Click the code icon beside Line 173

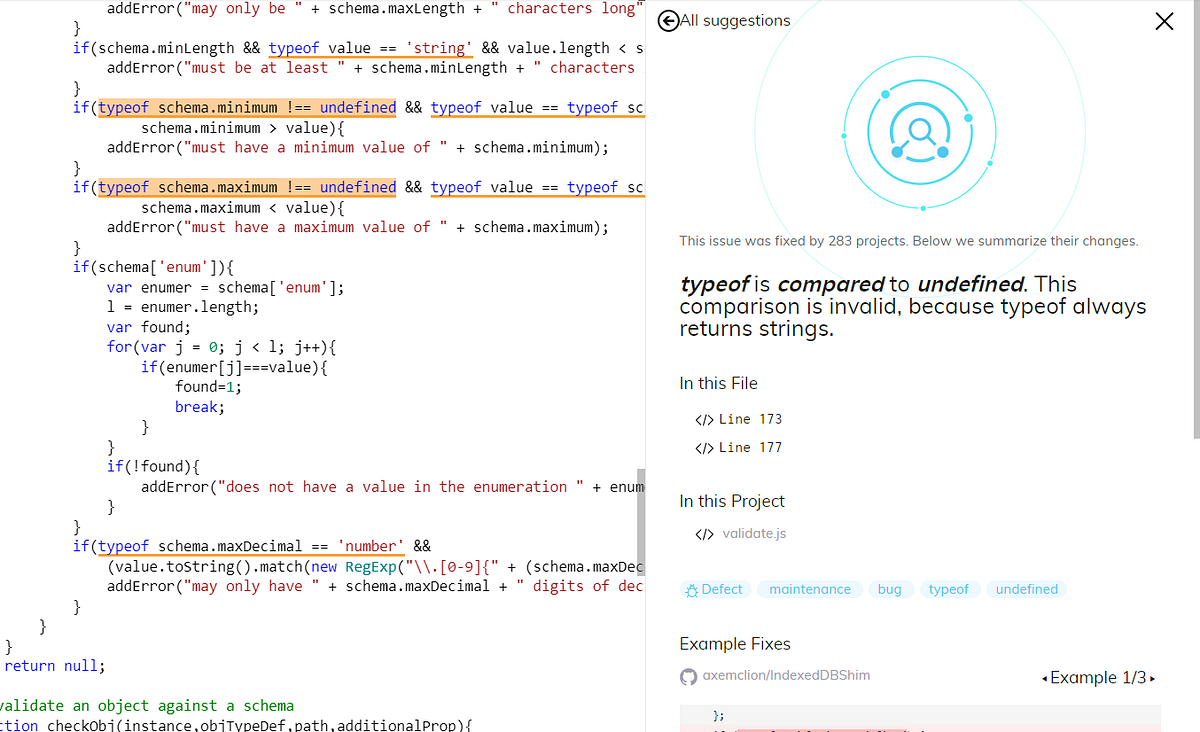(703, 419)
